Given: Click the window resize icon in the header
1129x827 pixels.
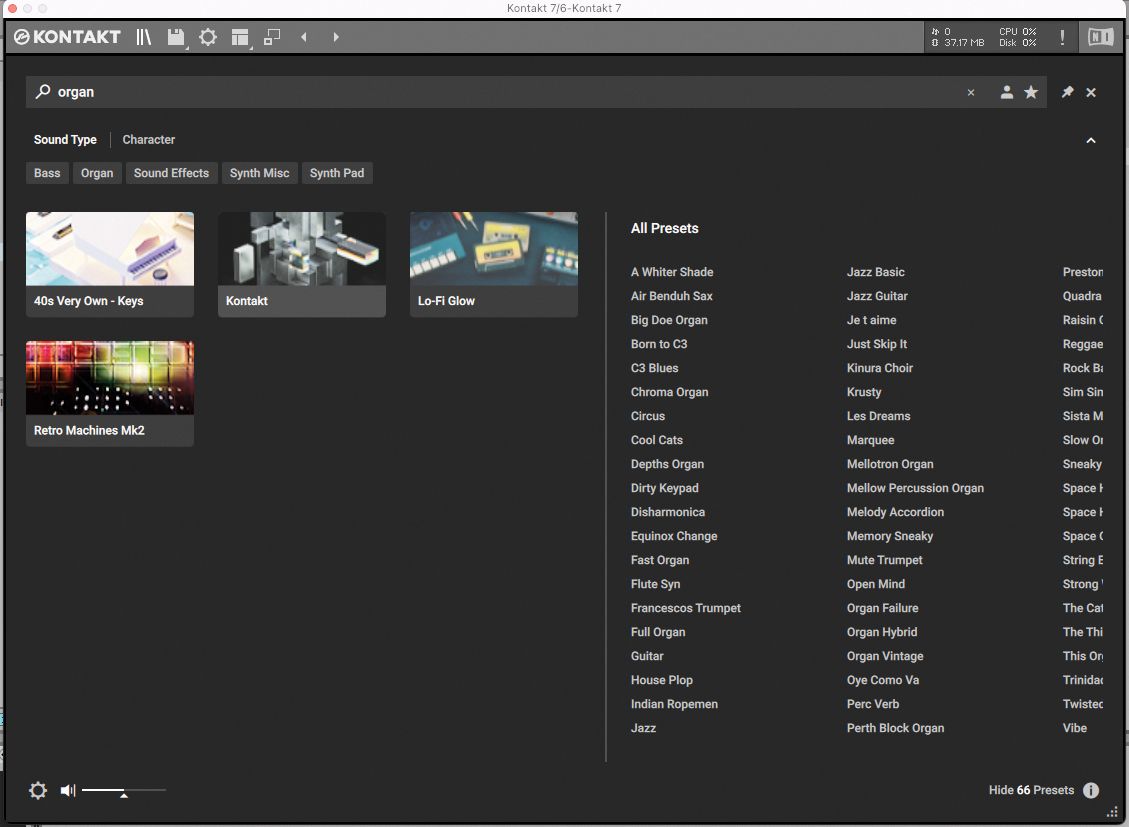Looking at the screenshot, I should point(271,36).
